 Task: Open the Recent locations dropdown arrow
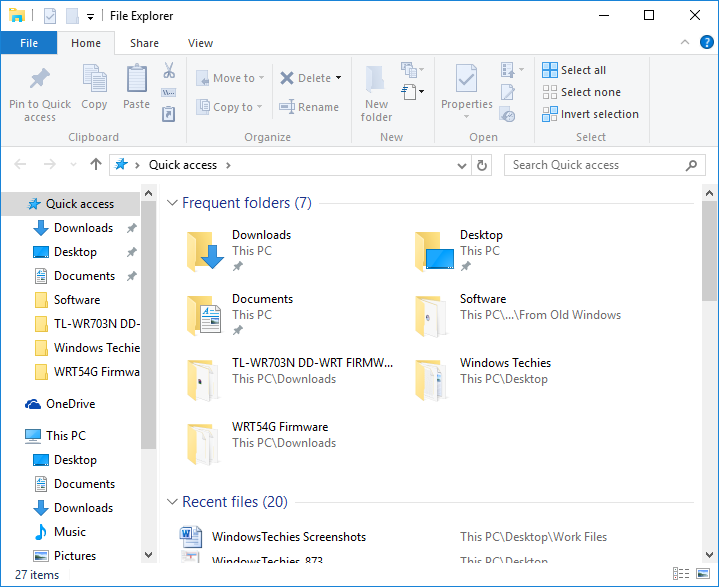[73, 164]
